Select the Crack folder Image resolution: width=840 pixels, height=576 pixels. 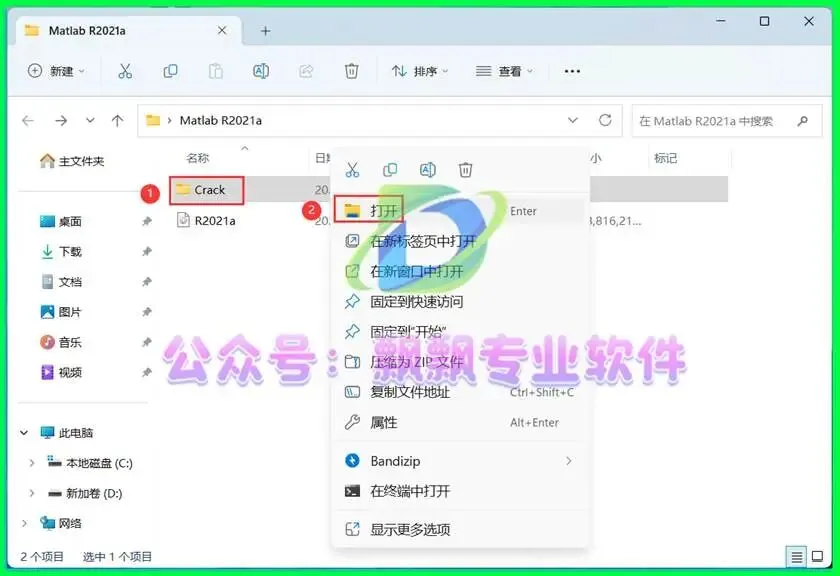[x=209, y=190]
